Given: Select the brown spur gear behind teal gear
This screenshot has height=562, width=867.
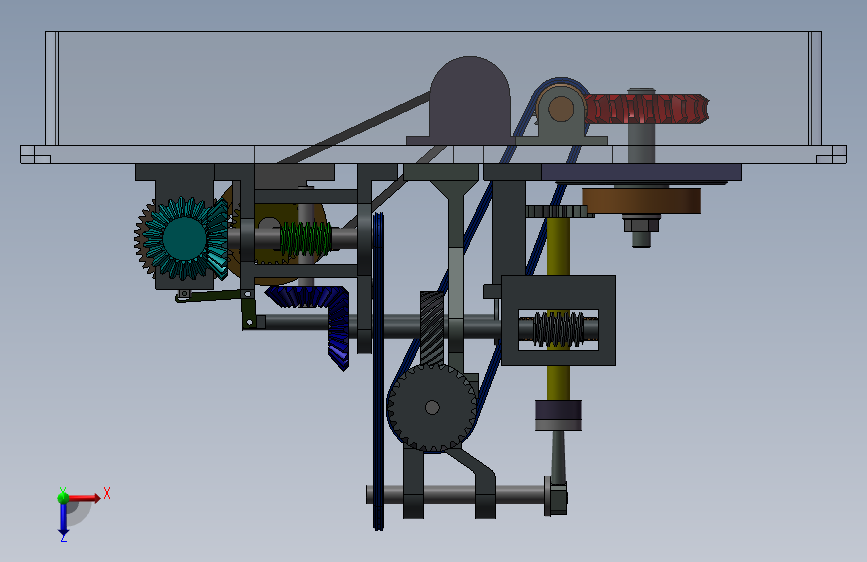Looking at the screenshot, I should point(145,239).
